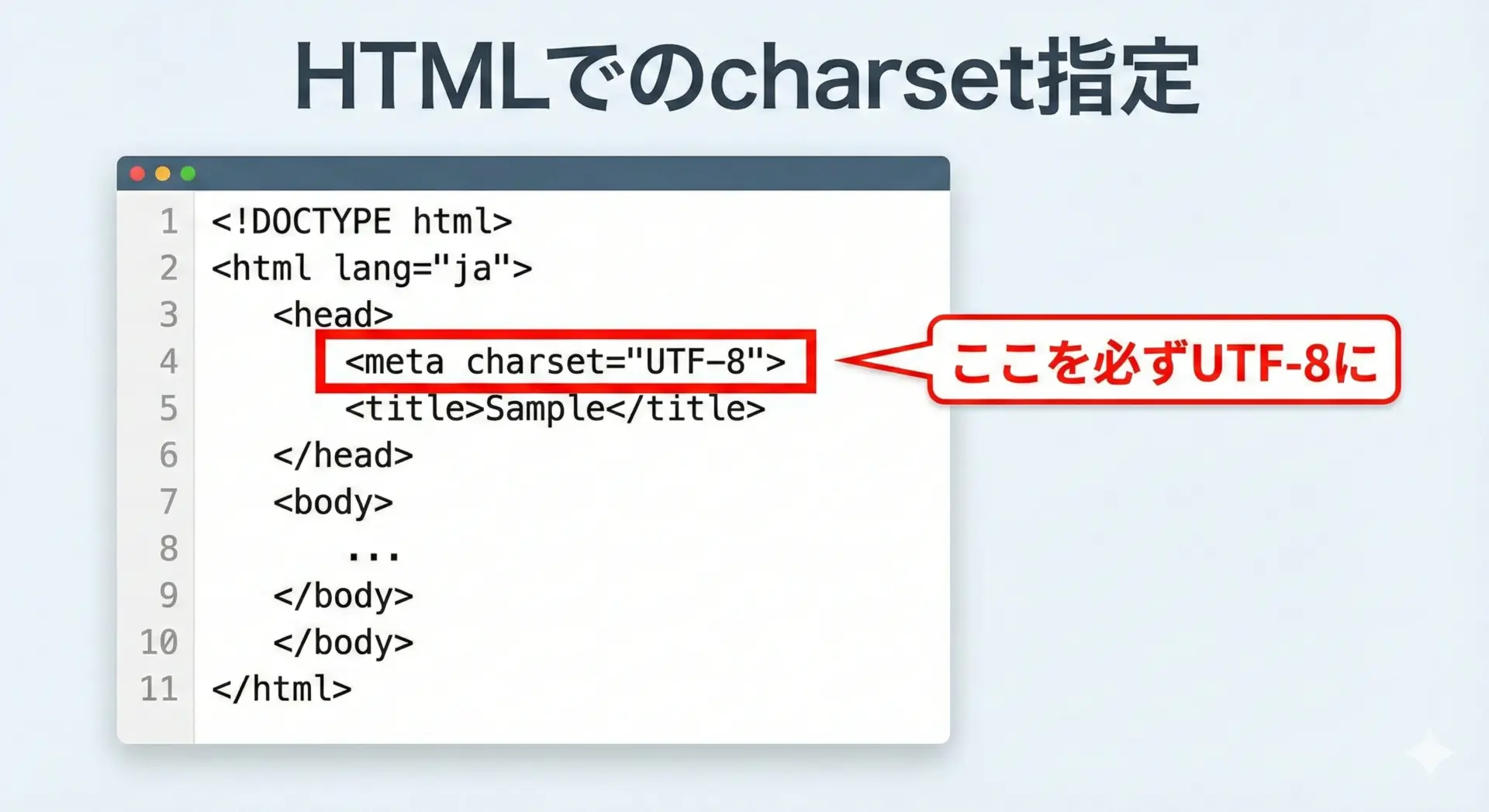Click the closing head tag
This screenshot has width=1489, height=812.
(343, 455)
